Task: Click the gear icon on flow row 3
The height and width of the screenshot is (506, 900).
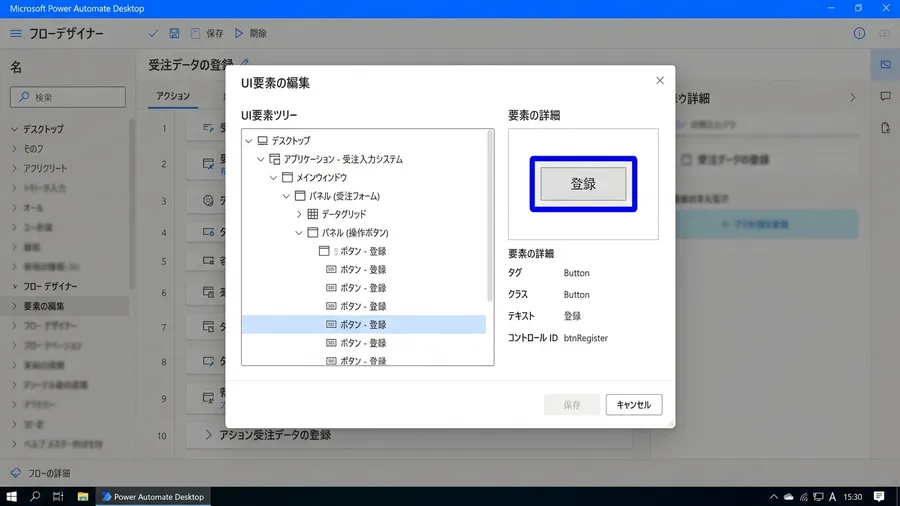Action: pos(208,201)
